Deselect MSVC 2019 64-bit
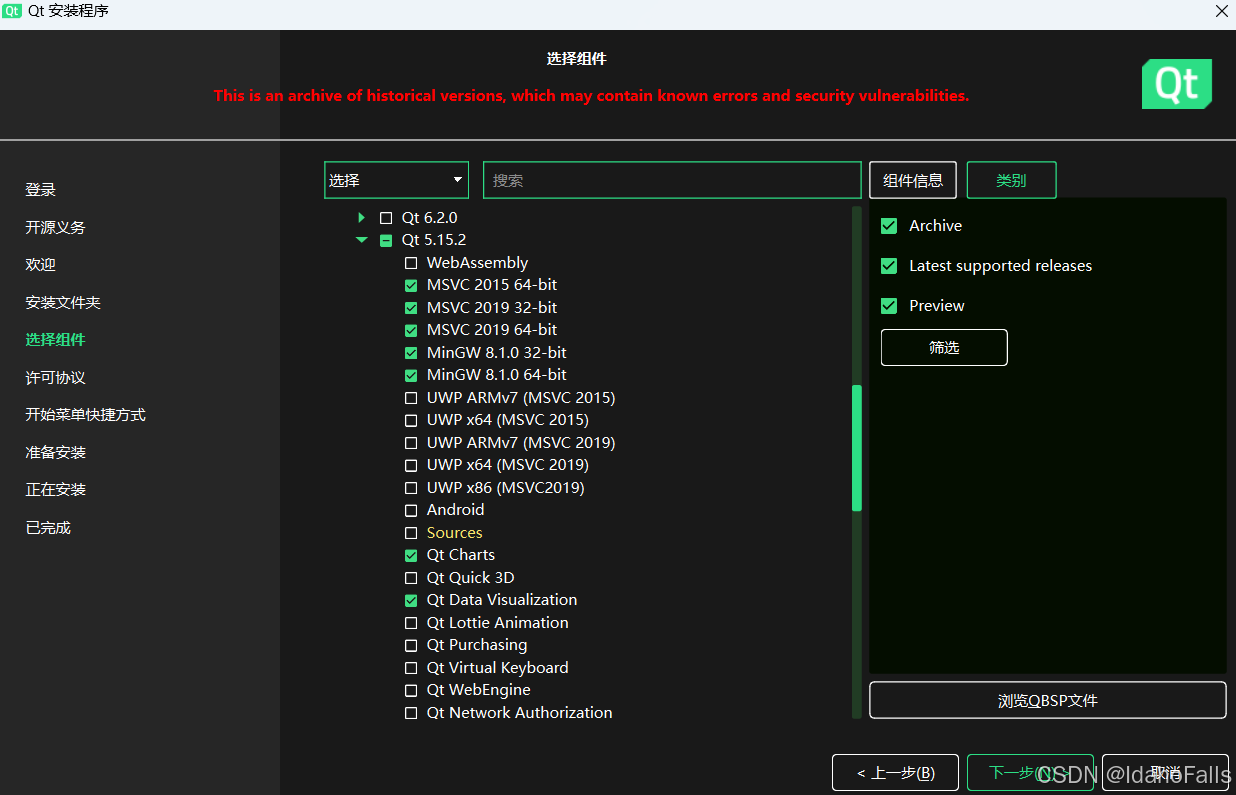 pyautogui.click(x=411, y=330)
